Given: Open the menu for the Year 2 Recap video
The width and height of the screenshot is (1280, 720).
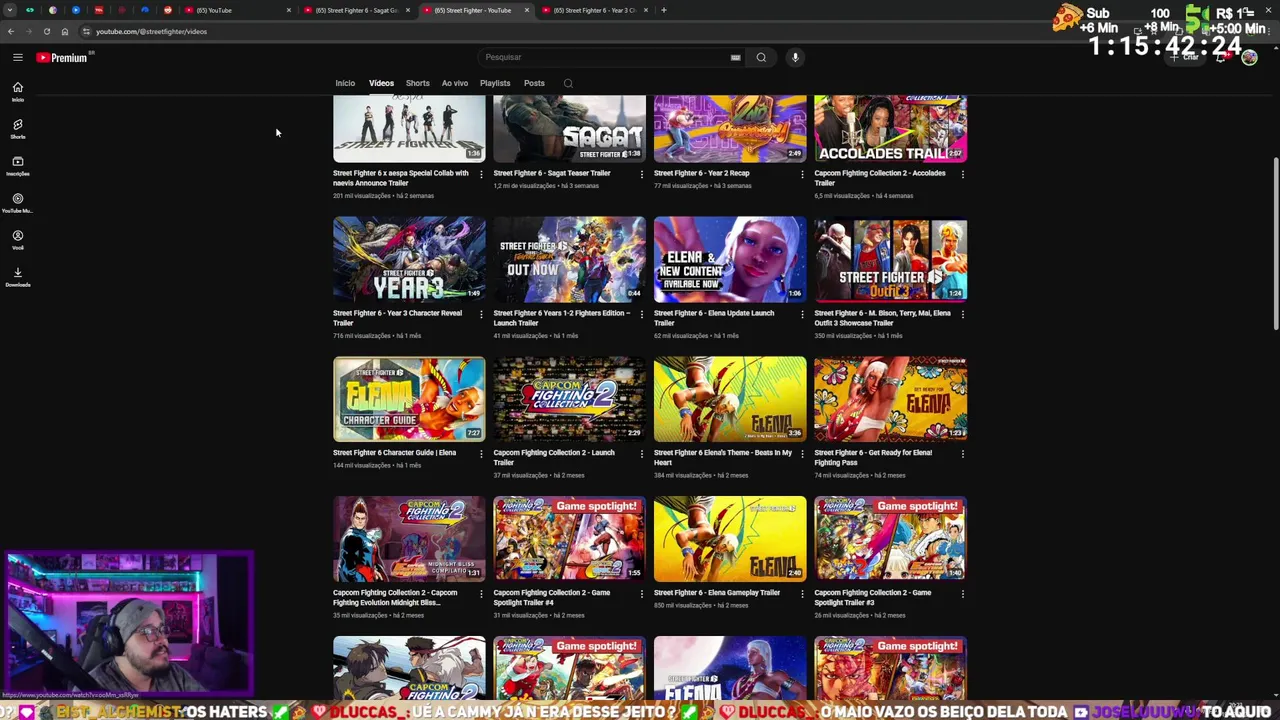Looking at the screenshot, I should 802,174.
